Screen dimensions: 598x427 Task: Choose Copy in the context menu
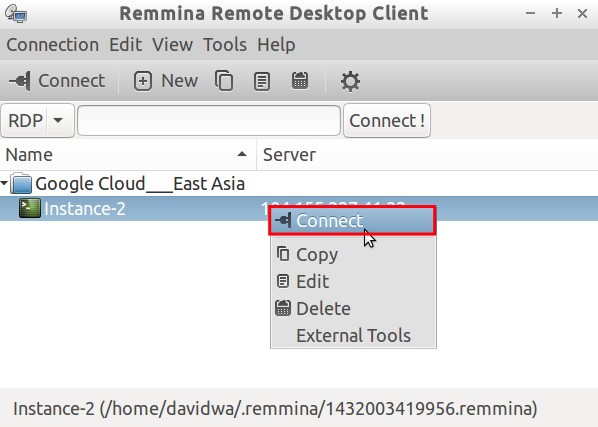tap(353, 254)
